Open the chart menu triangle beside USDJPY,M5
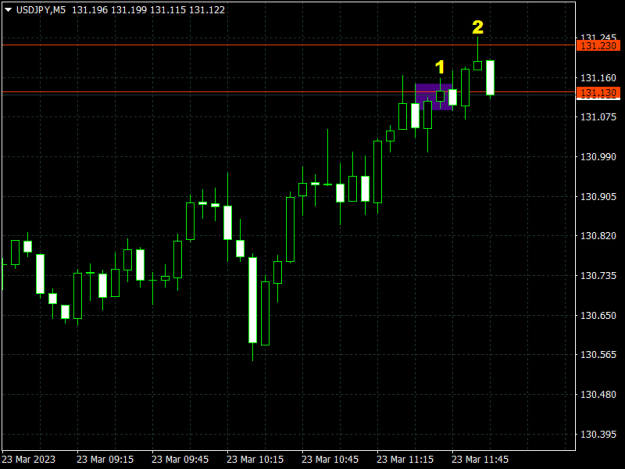This screenshot has width=625, height=469. (8, 10)
